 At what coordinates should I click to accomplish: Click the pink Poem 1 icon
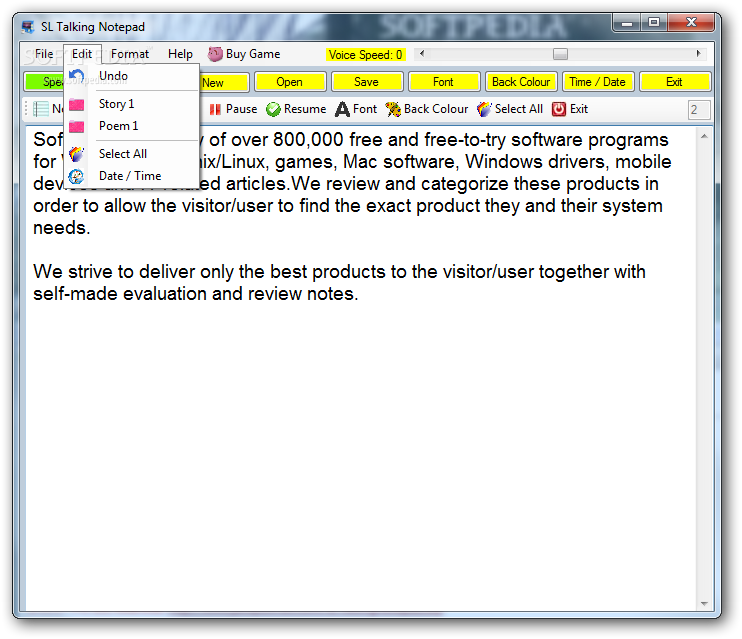(76, 126)
